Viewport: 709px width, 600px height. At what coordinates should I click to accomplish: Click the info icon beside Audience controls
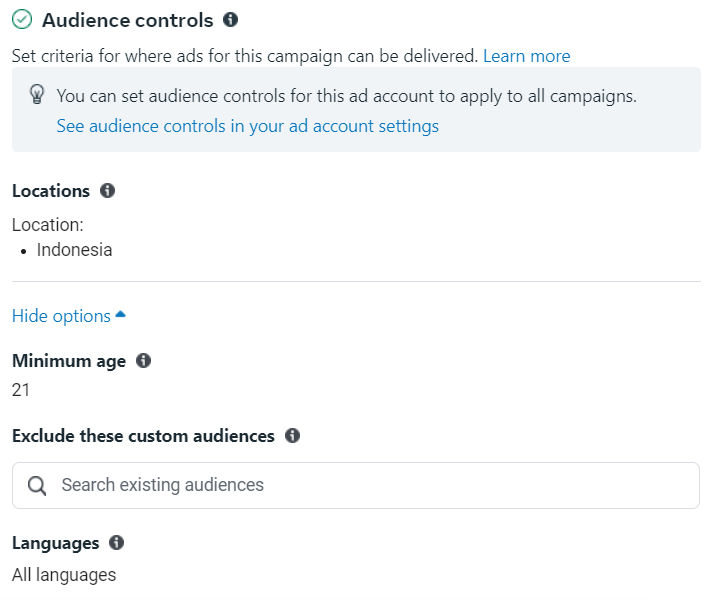pyautogui.click(x=230, y=19)
